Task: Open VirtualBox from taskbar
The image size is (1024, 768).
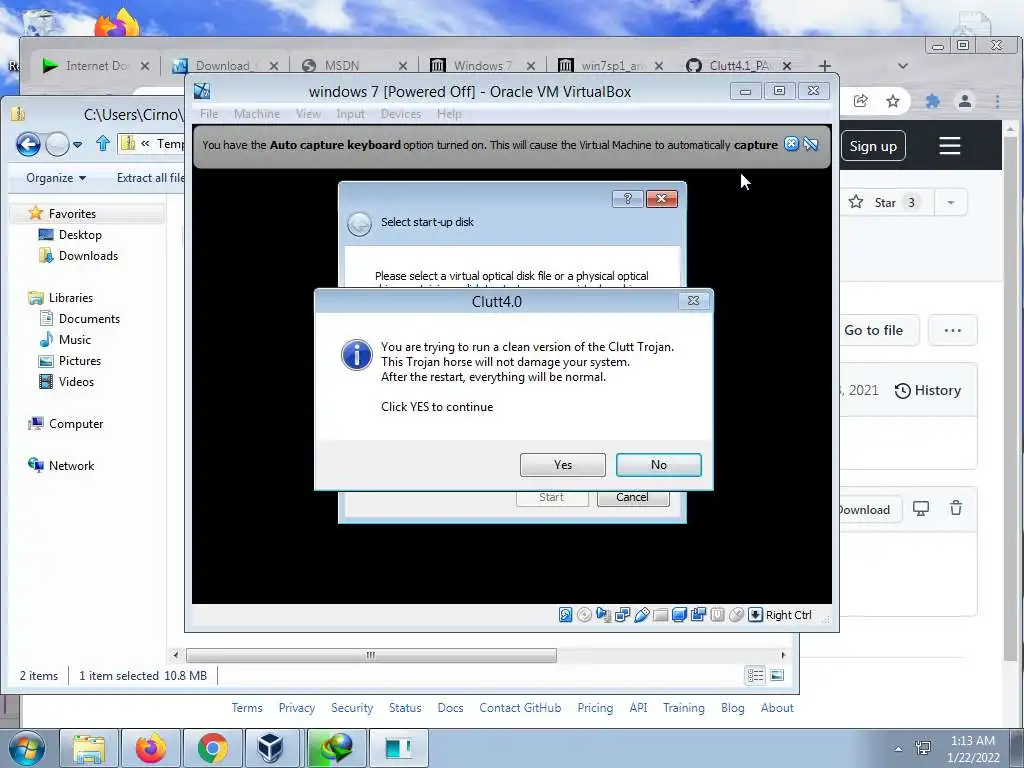Action: point(270,748)
